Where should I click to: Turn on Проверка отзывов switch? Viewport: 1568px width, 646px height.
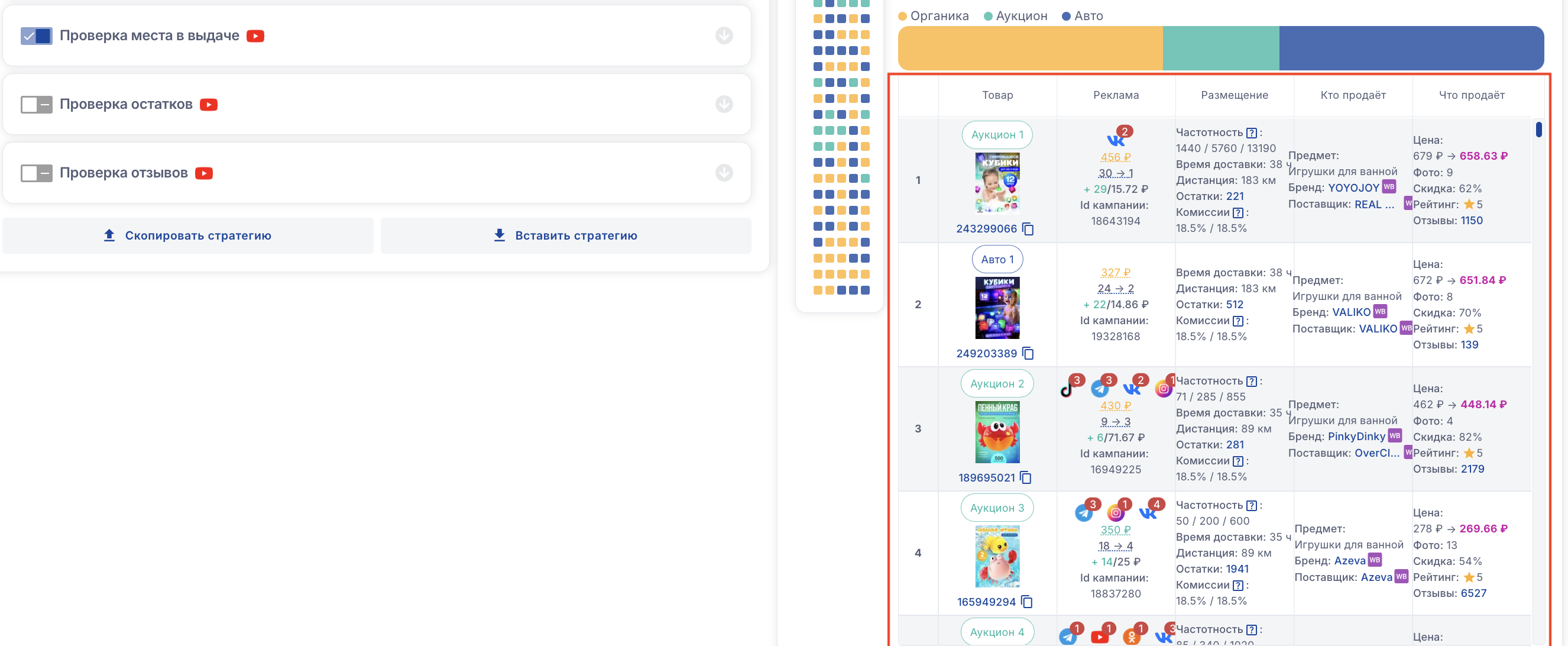point(37,173)
